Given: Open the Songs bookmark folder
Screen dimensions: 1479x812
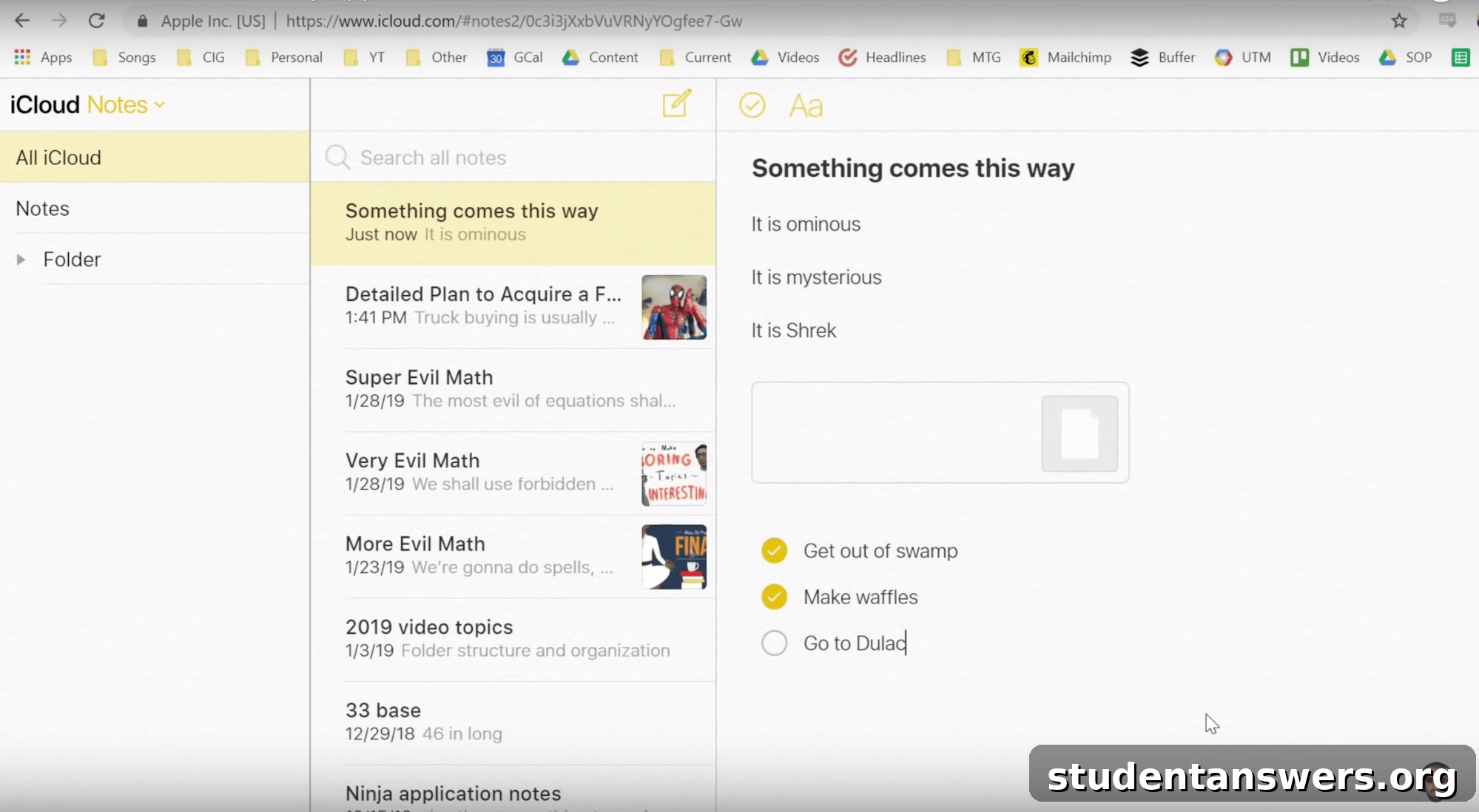Looking at the screenshot, I should 124,57.
